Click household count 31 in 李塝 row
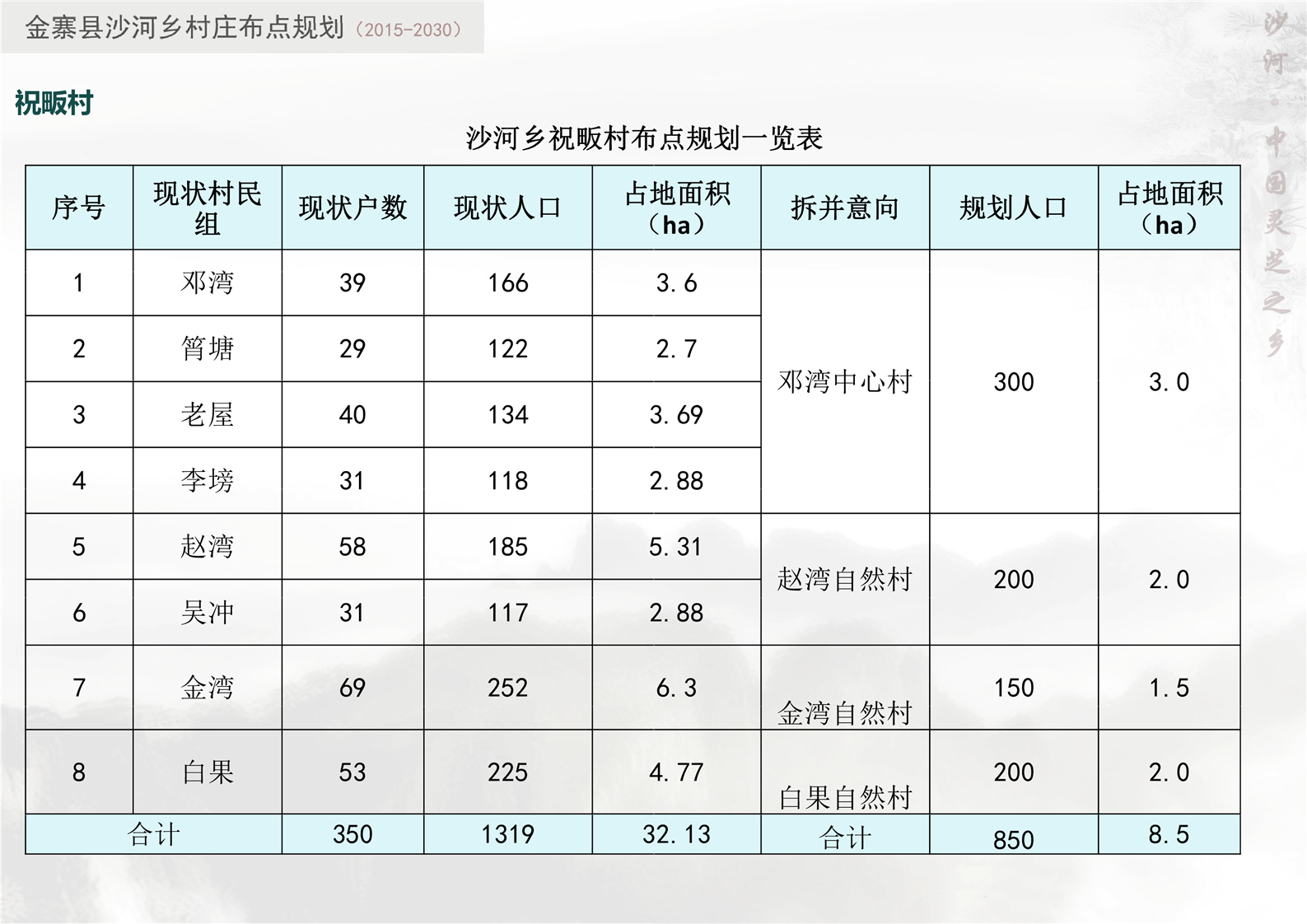 352,481
